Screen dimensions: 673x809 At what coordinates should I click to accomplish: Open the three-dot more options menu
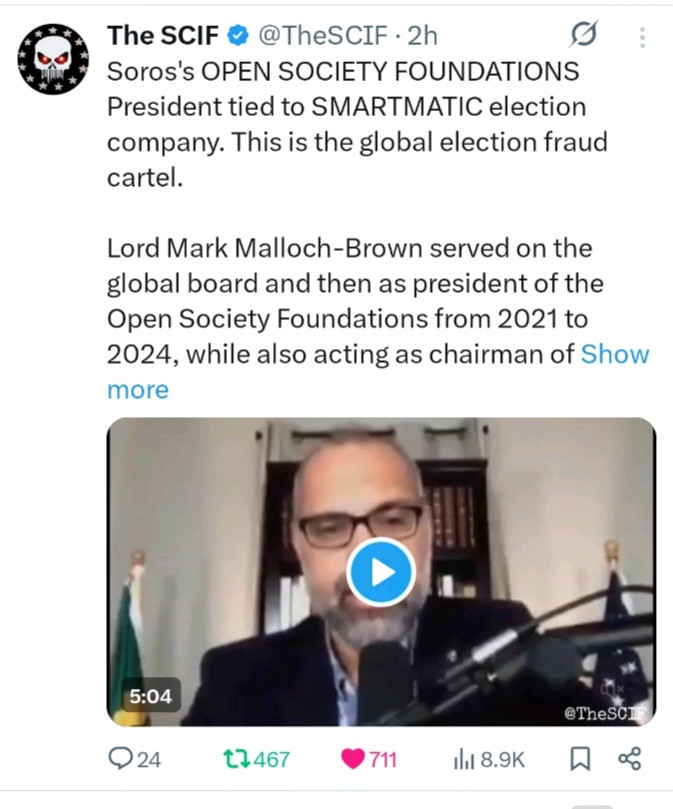(x=641, y=37)
